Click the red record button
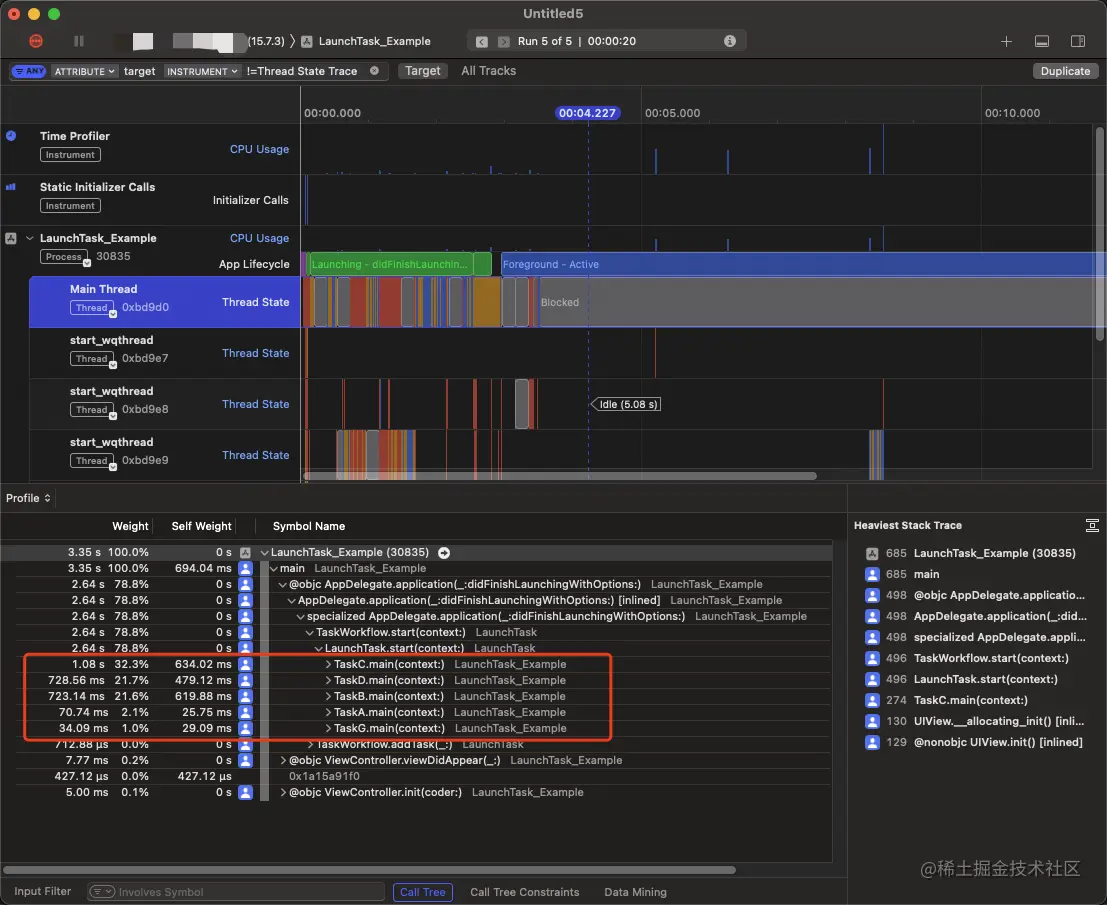Screen dimensions: 1107x905 (x=36, y=41)
